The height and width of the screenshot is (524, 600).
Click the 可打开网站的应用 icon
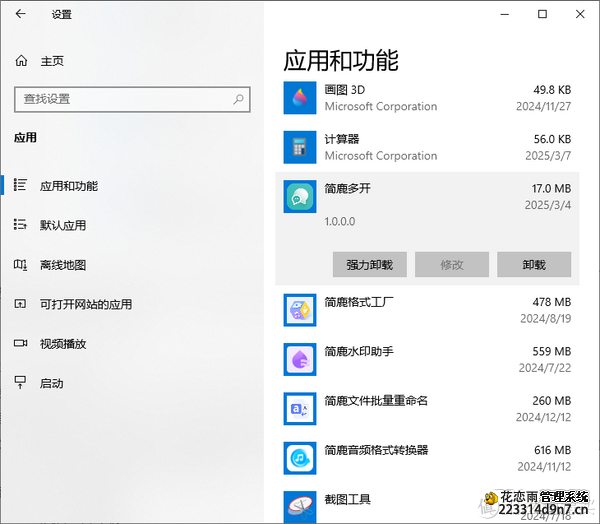click(20, 304)
